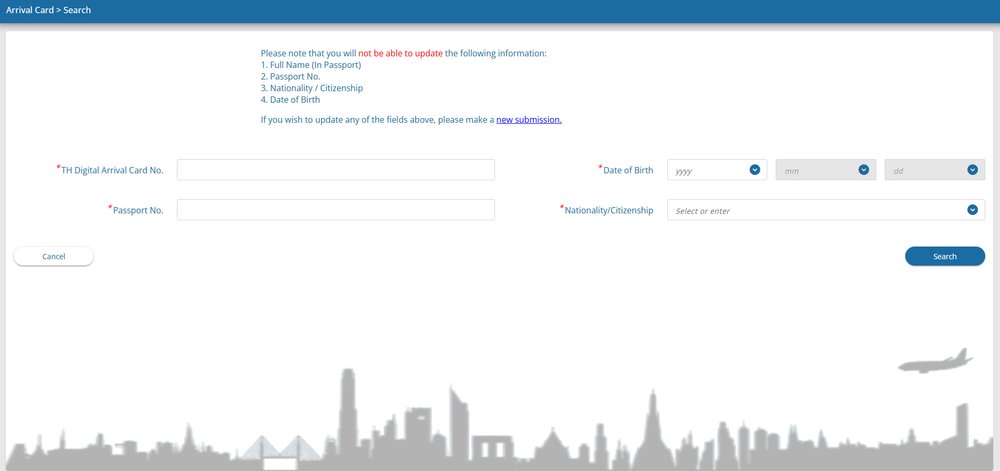Open the "mm" month dropdown
This screenshot has height=471, width=1000.
[x=816, y=170]
